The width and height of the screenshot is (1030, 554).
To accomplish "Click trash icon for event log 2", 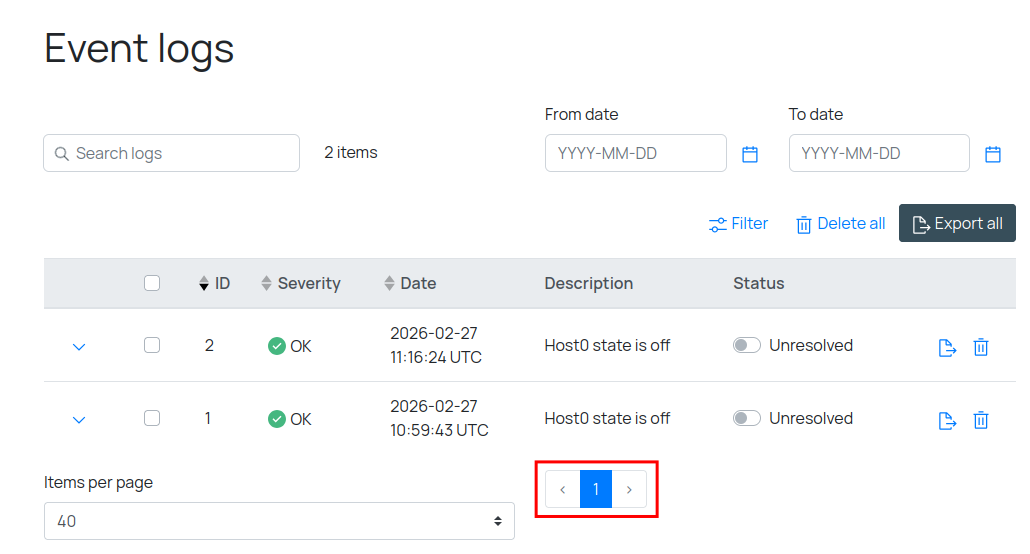I will (x=981, y=347).
